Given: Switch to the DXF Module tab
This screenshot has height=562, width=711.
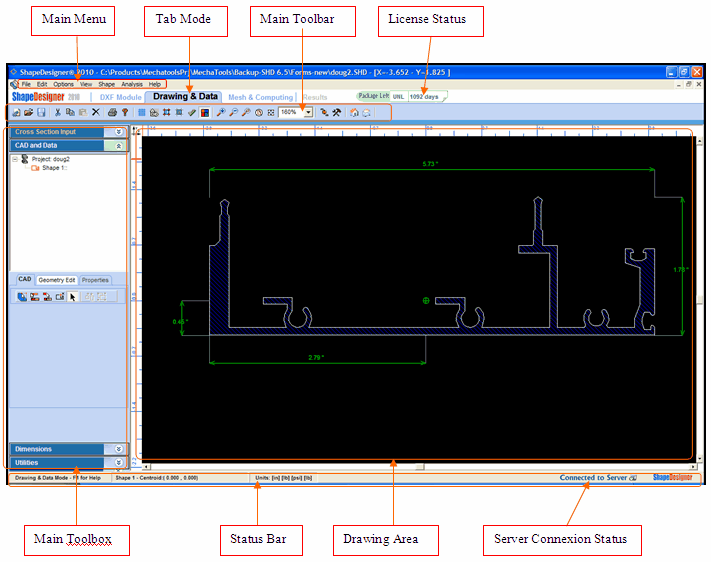Looking at the screenshot, I should (121, 97).
